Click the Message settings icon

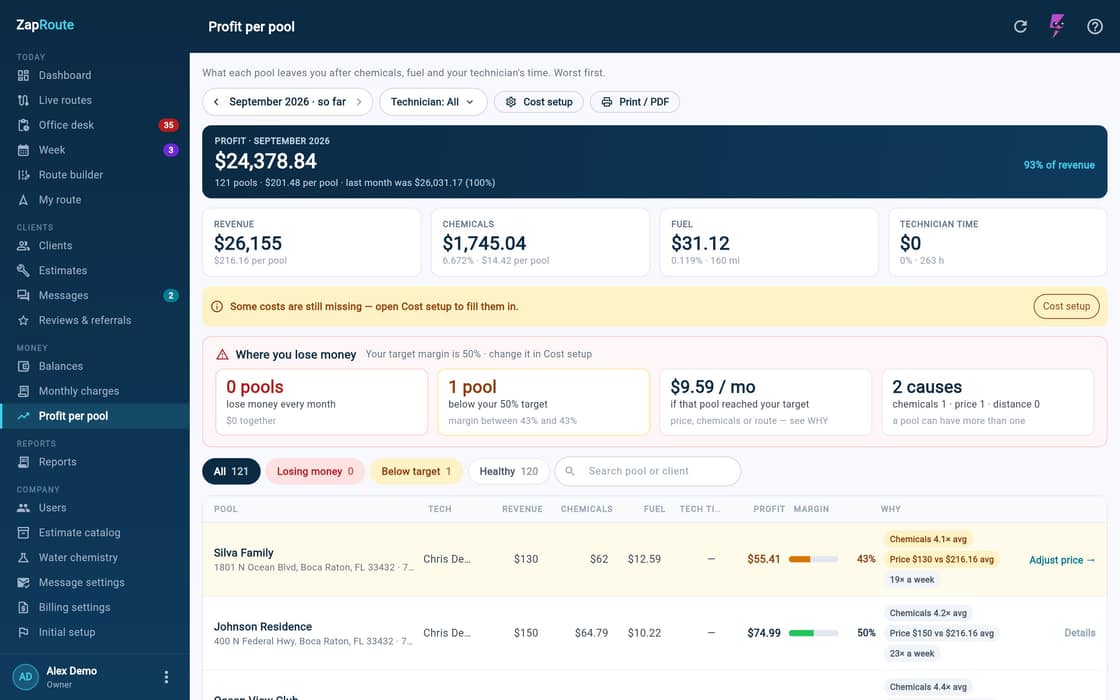tap(24, 583)
